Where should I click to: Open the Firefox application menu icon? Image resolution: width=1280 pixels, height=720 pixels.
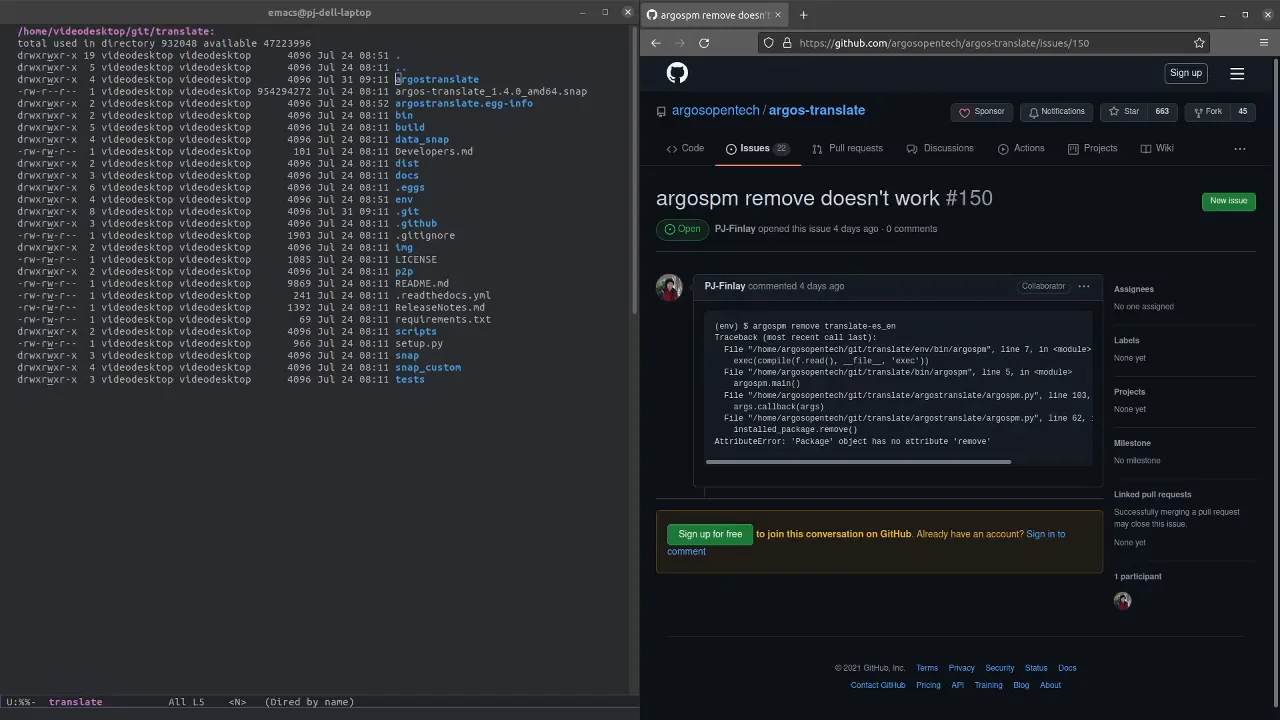(x=1264, y=43)
